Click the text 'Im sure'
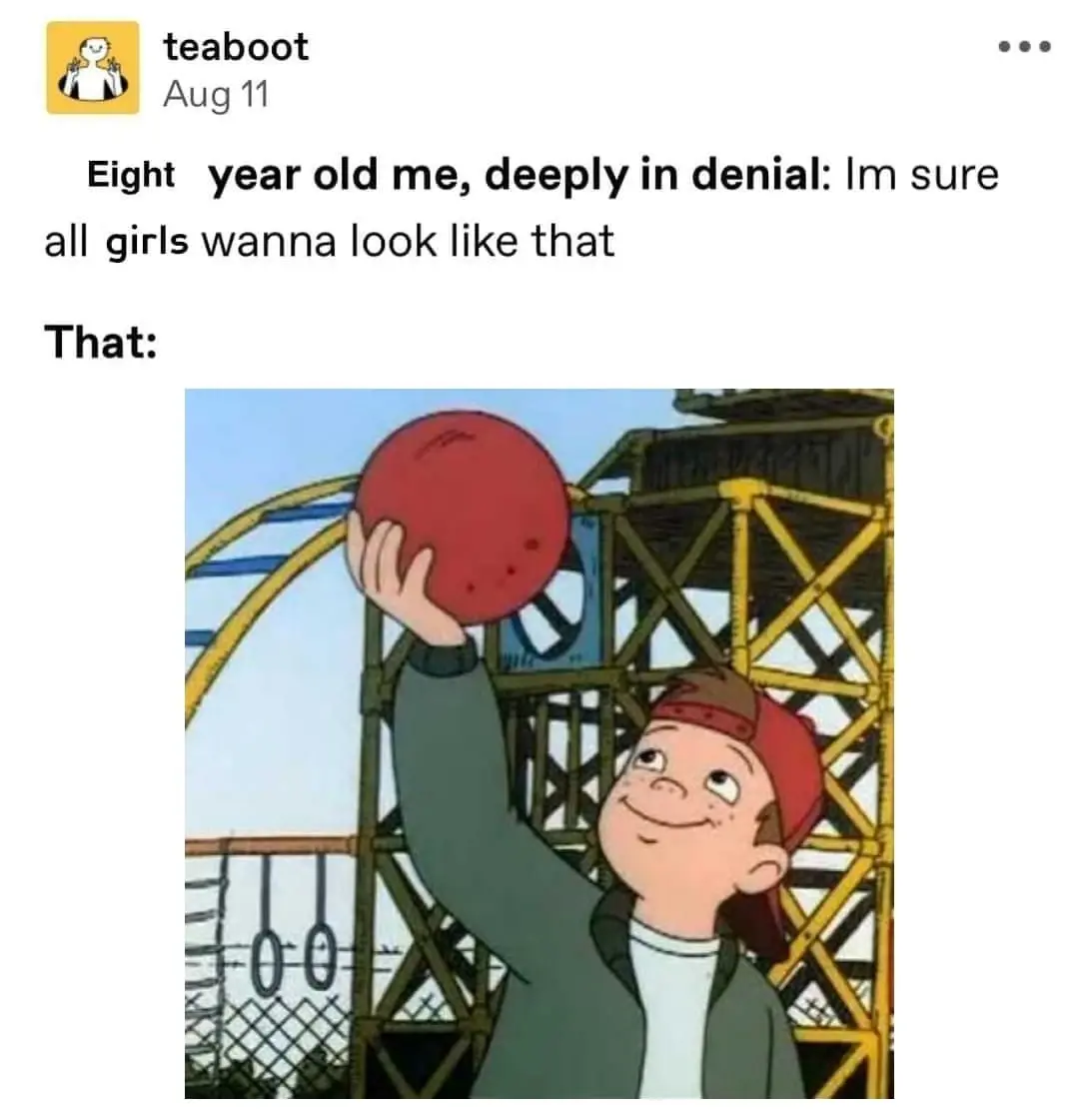 click(921, 175)
